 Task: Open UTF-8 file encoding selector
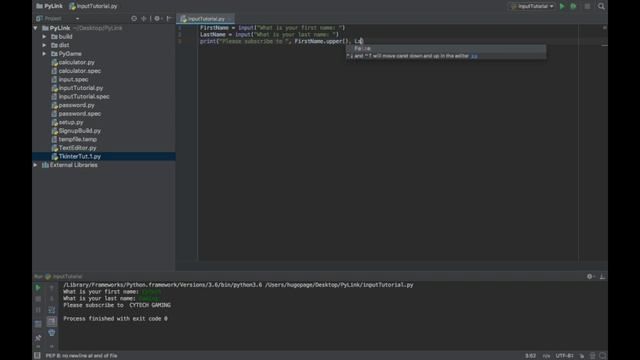coord(564,356)
